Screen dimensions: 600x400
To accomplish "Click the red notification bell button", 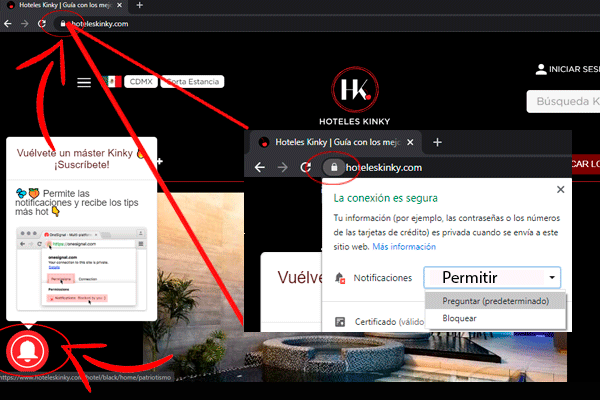I will pyautogui.click(x=27, y=351).
